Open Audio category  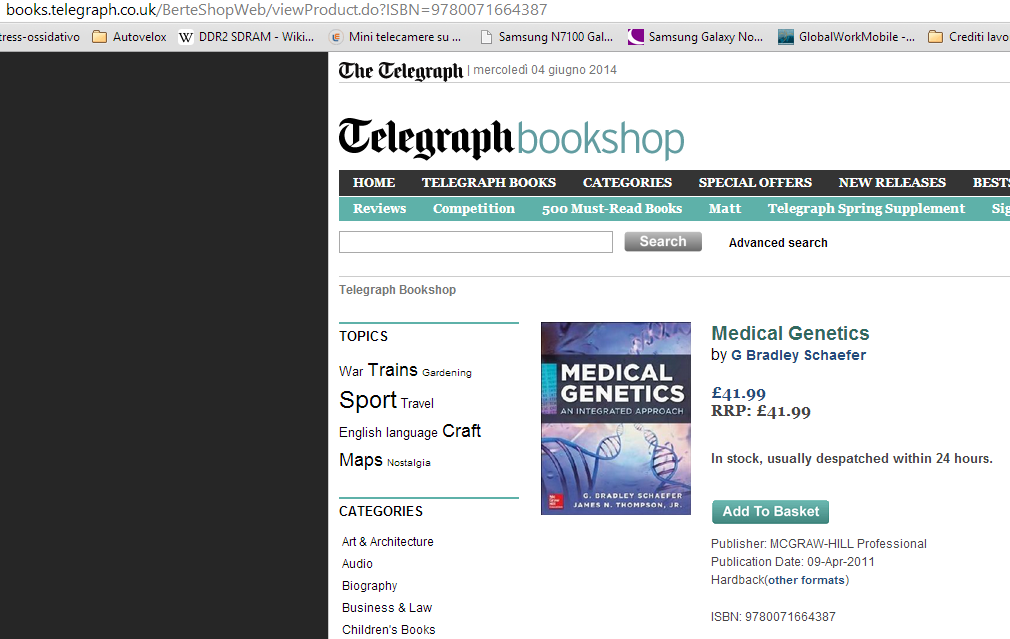pyautogui.click(x=357, y=564)
